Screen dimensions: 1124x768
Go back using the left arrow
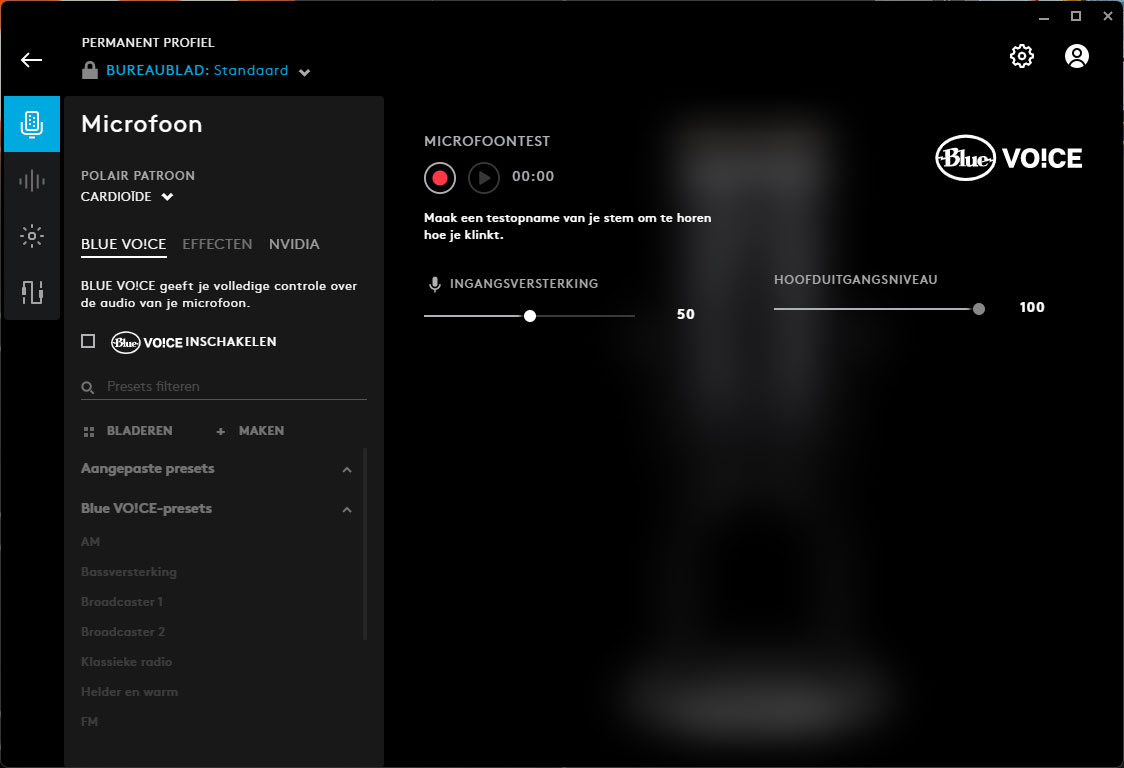(32, 60)
